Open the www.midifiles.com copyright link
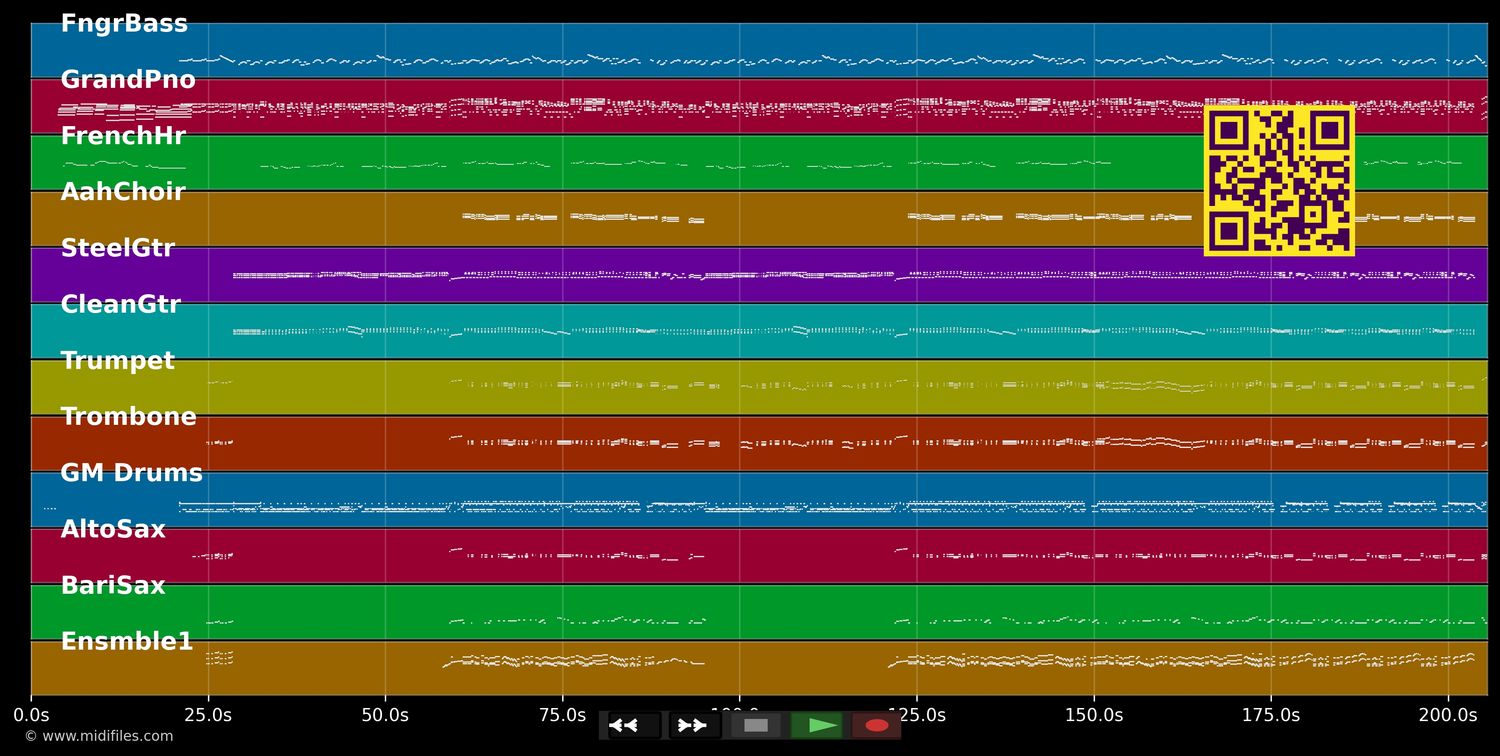Image resolution: width=1500 pixels, height=756 pixels. click(x=98, y=736)
